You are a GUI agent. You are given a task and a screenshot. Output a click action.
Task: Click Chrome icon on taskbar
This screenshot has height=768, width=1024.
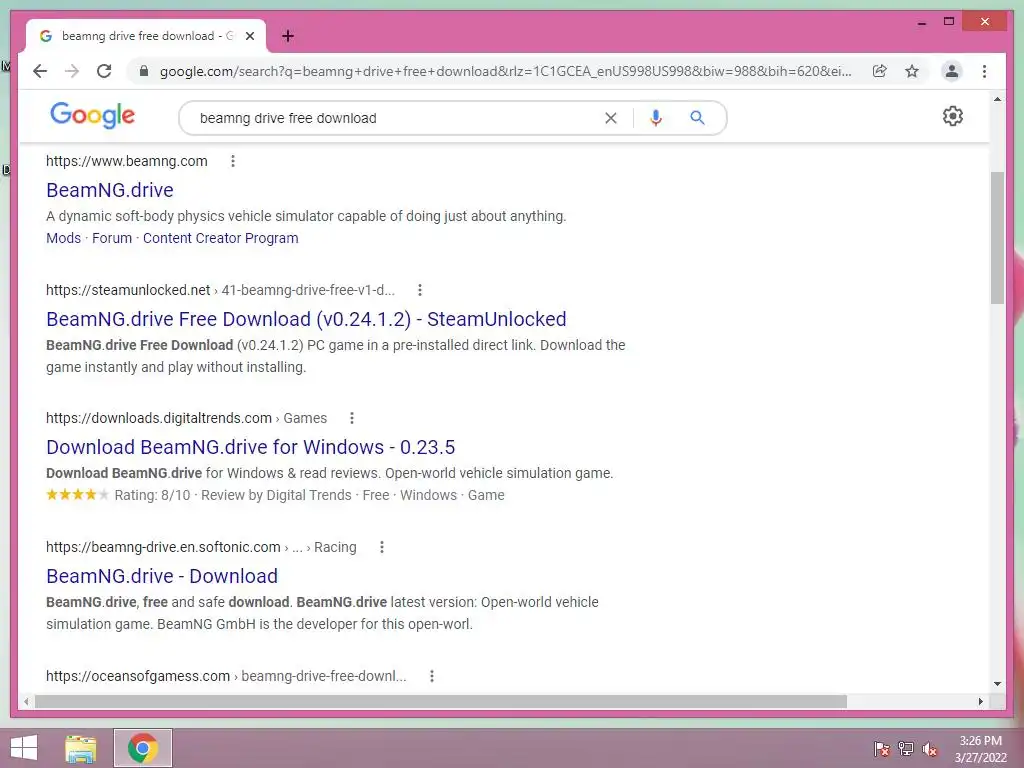pos(142,748)
